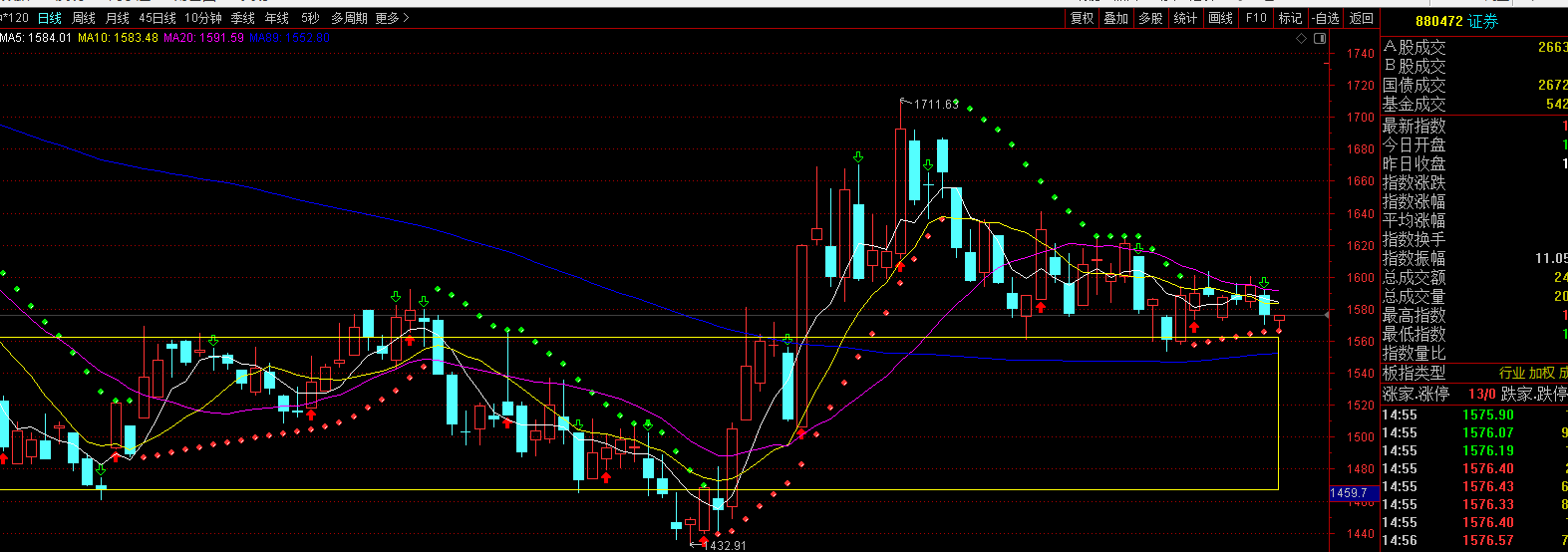1568x552 pixels.
Task: Click the MA10: 1583.48 indicator label
Action: click(x=118, y=38)
